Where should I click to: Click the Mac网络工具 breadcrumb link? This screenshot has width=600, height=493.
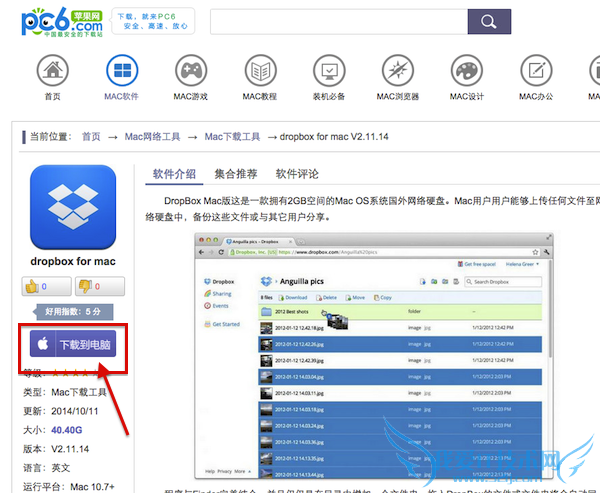(152, 137)
